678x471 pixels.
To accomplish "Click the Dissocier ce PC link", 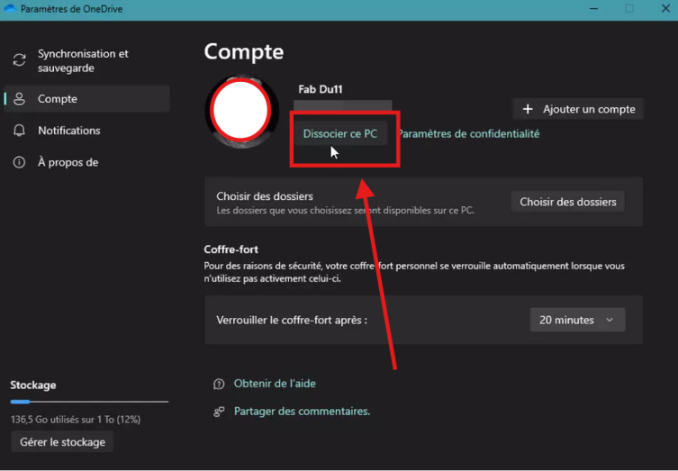I will (340, 134).
